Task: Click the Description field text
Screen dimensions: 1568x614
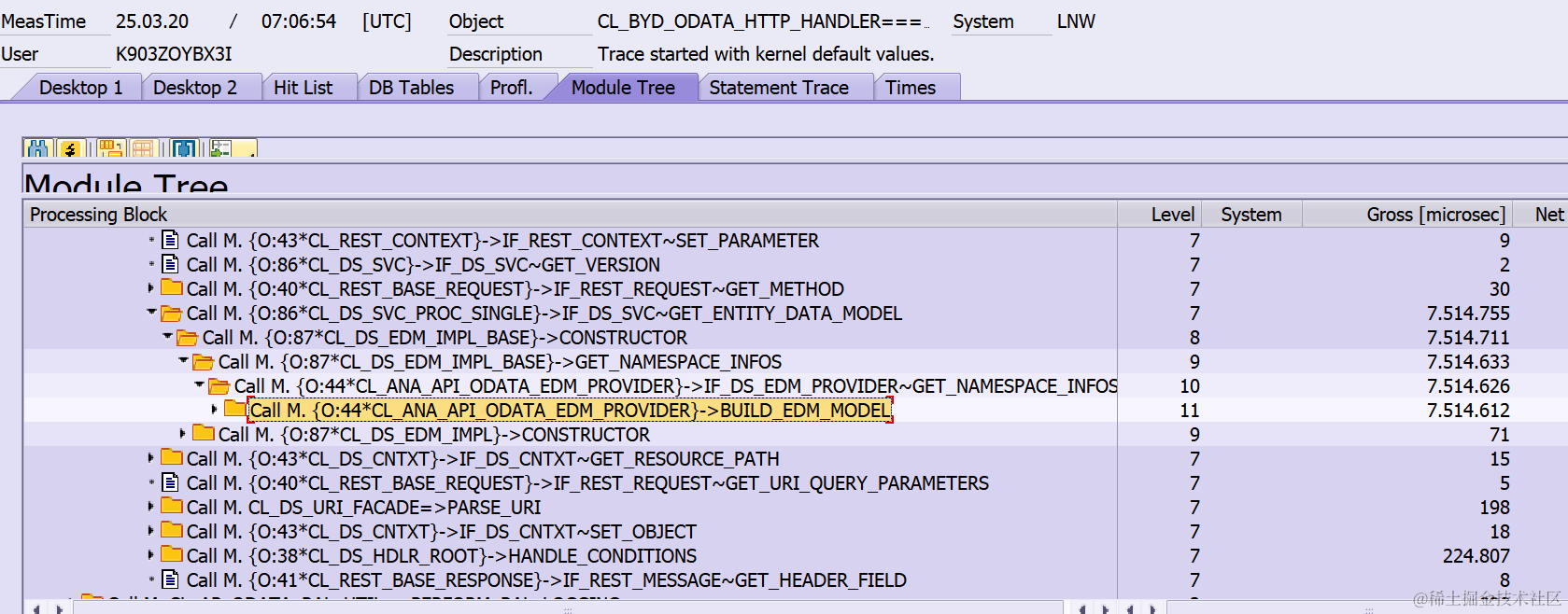Action: tap(766, 54)
